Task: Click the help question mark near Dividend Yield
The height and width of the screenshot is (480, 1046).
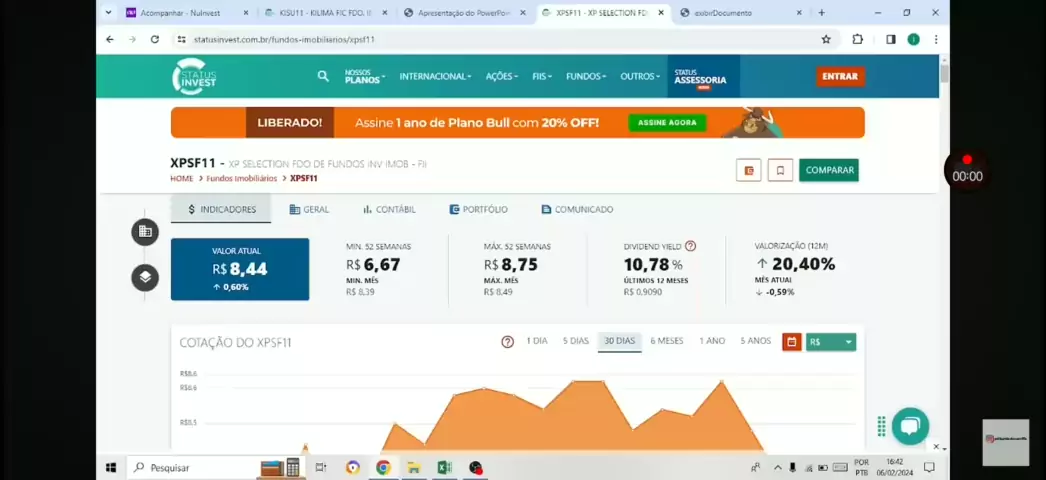Action: tap(690, 246)
